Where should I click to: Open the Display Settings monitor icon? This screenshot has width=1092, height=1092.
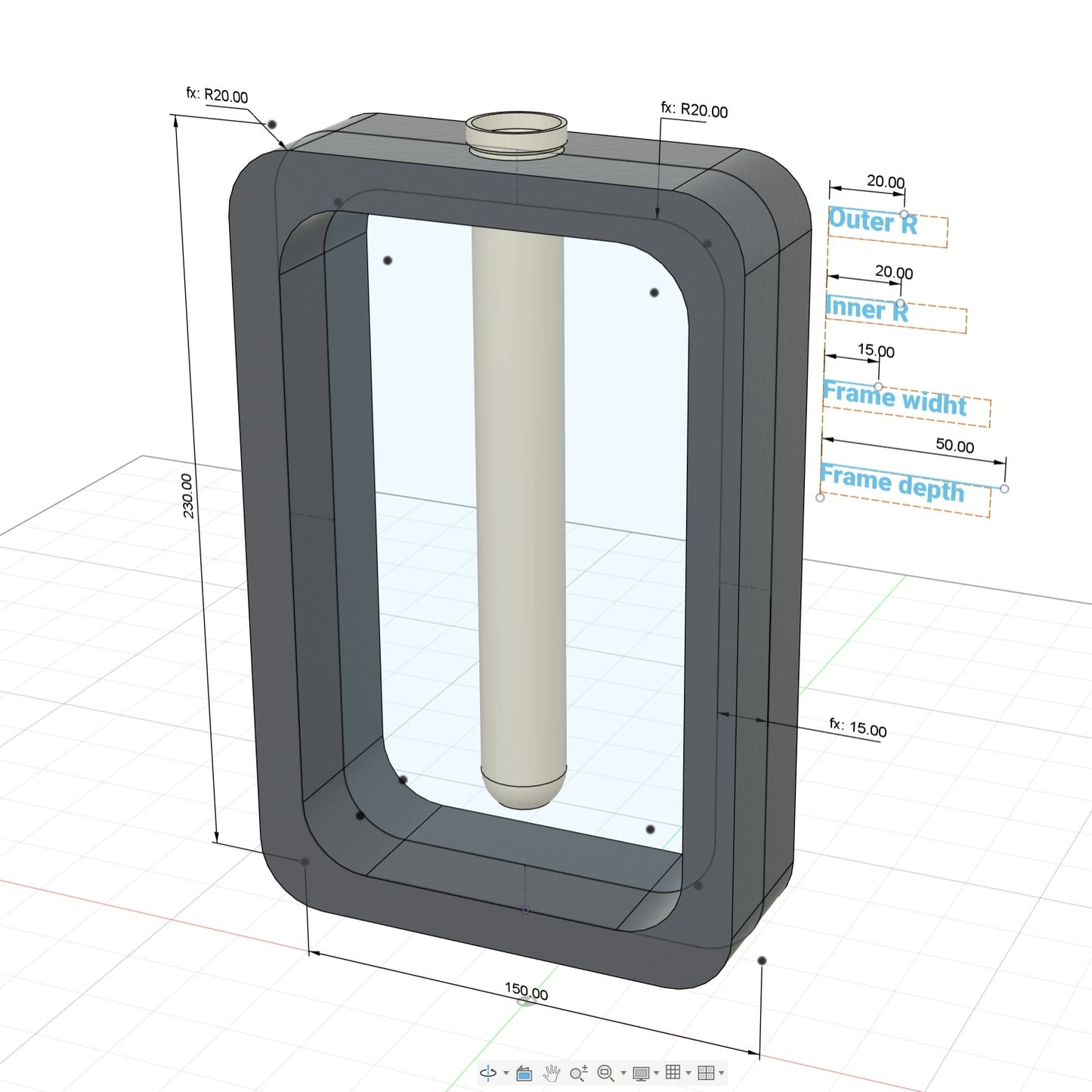(x=641, y=1073)
